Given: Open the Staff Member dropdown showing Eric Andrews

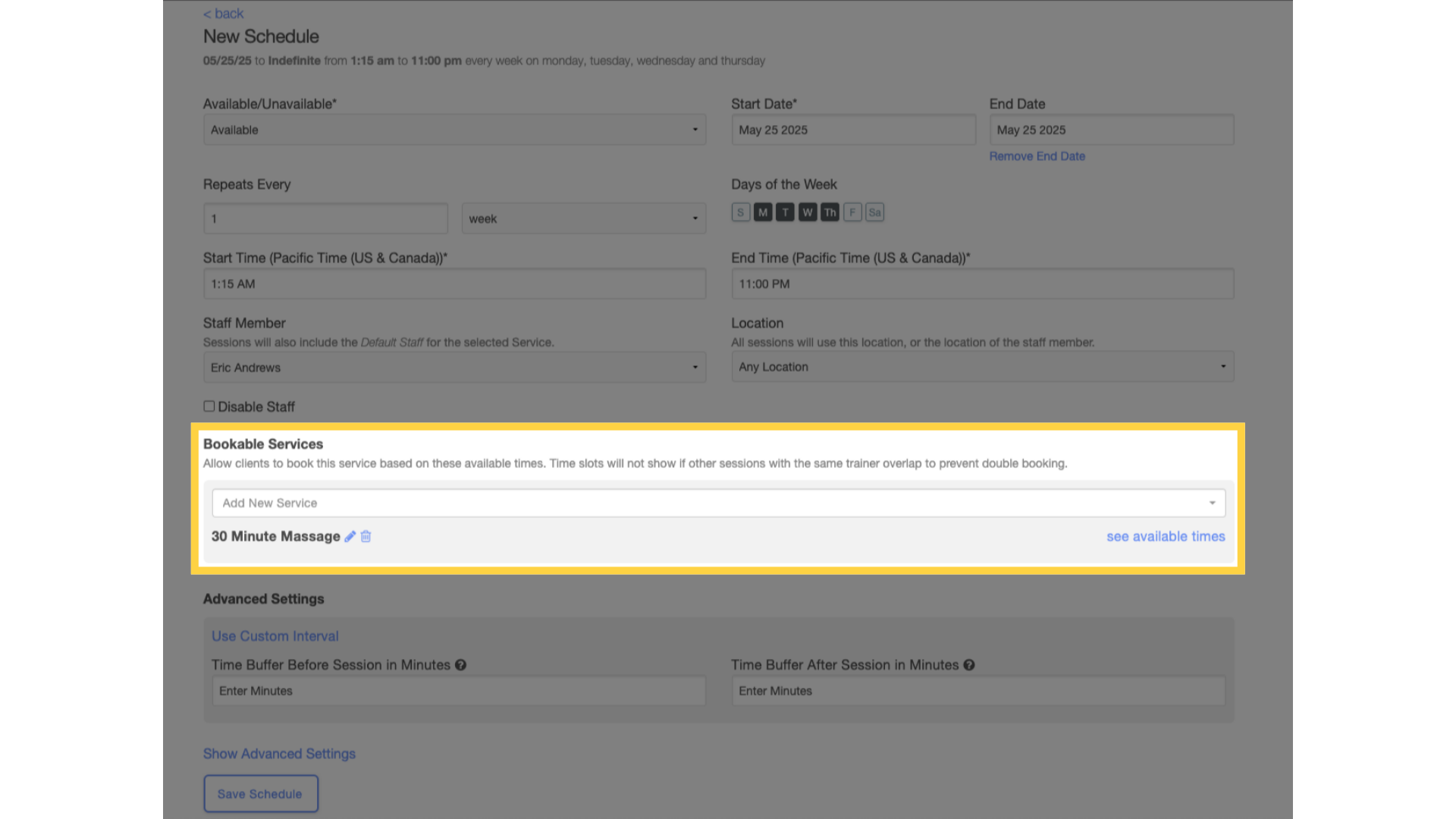Looking at the screenshot, I should [x=454, y=367].
